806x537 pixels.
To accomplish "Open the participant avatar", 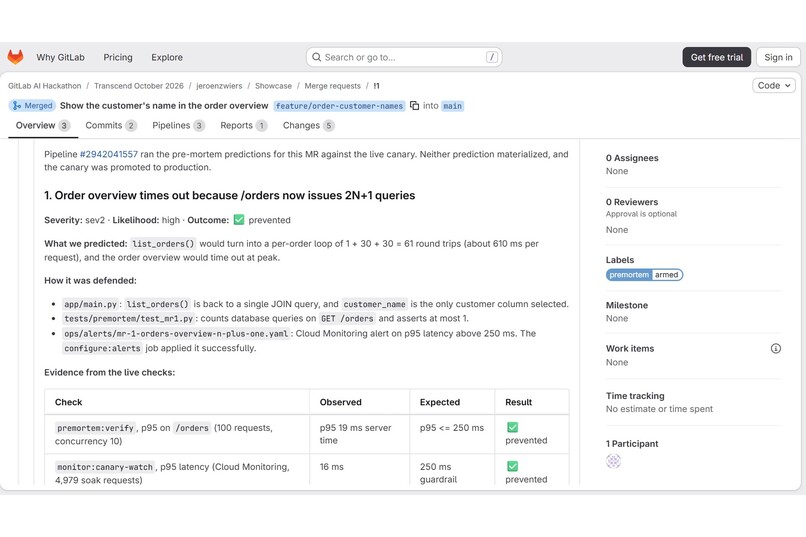I will pos(613,461).
